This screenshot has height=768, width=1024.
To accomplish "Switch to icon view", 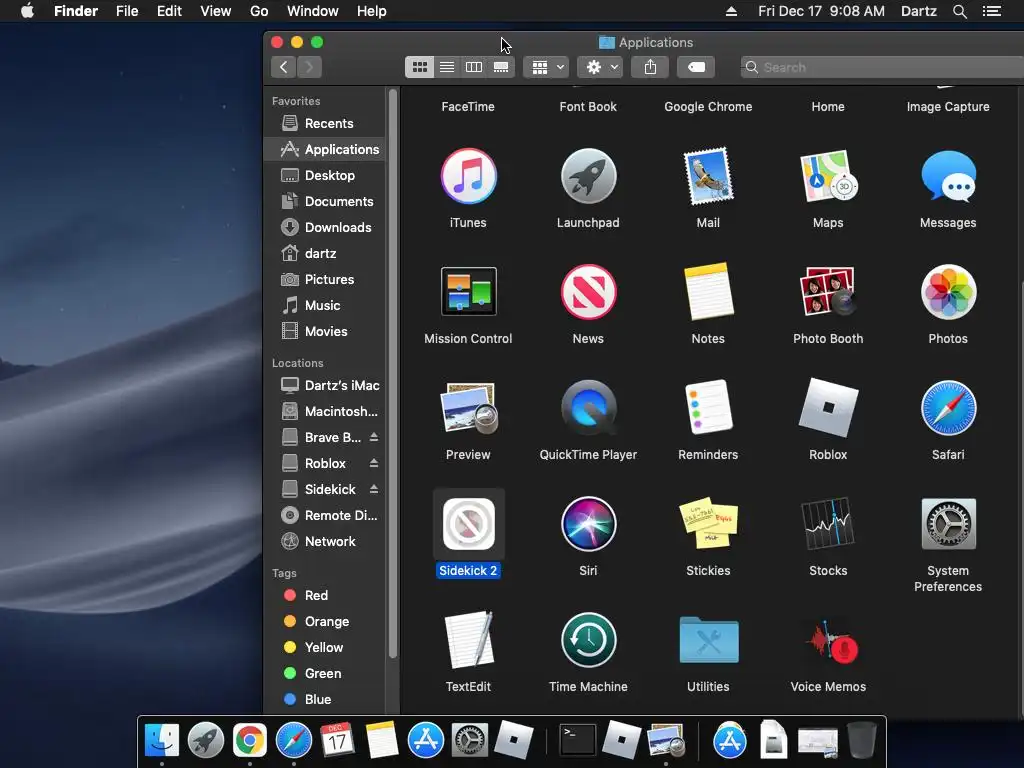I will [419, 67].
